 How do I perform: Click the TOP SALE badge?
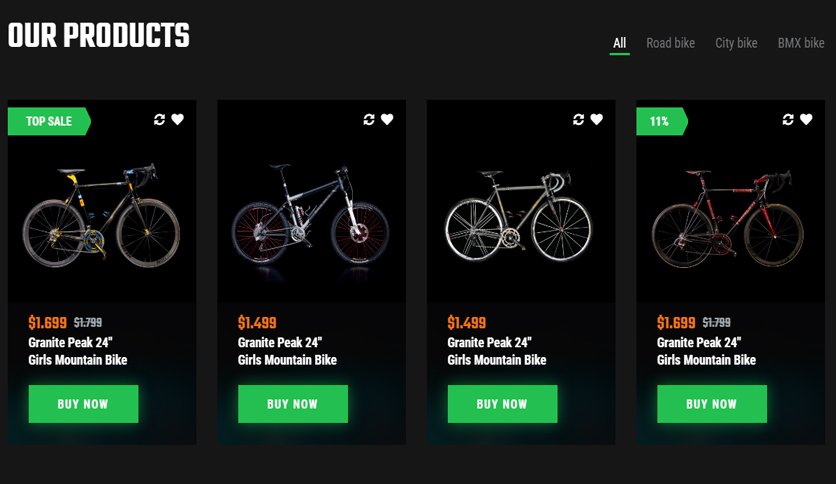point(49,121)
